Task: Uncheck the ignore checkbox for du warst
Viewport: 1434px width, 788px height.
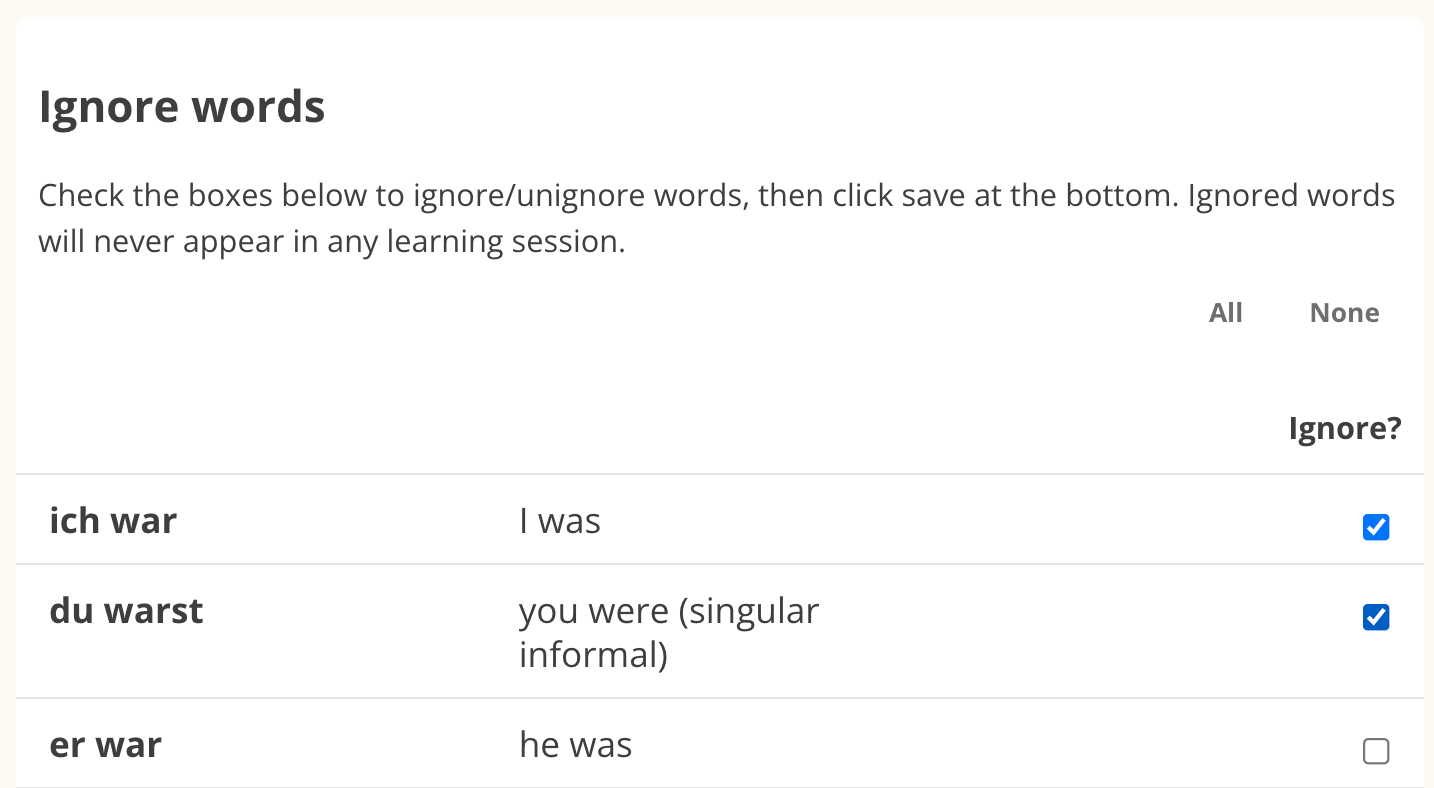Action: pos(1376,618)
